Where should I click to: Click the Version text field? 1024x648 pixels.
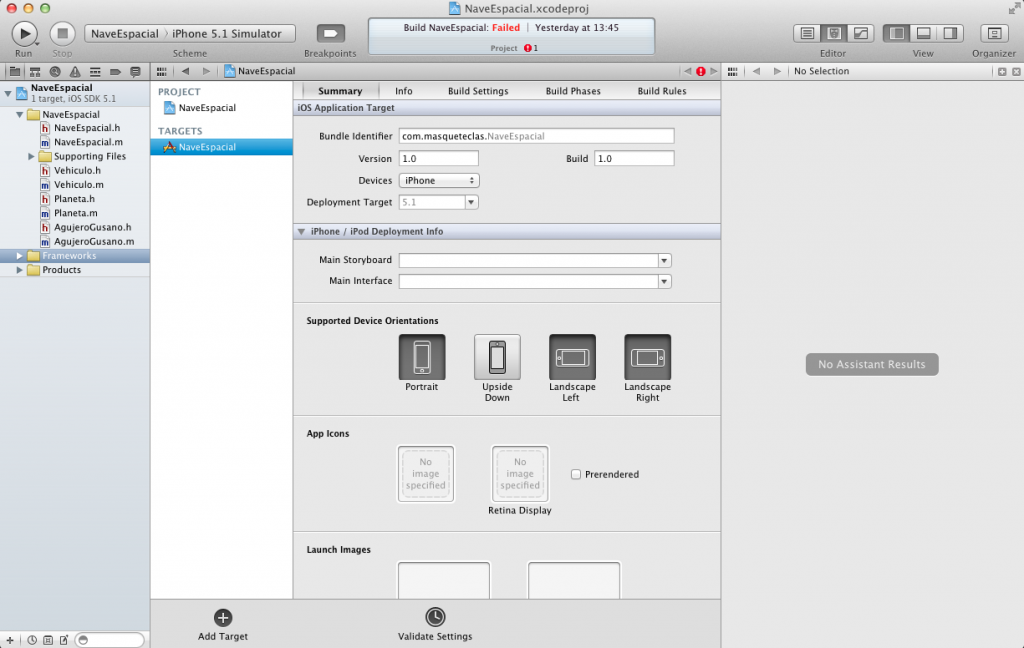438,158
